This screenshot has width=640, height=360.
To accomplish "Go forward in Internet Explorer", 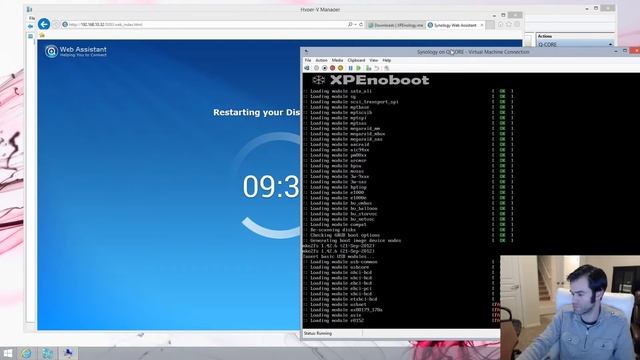I will point(56,24).
